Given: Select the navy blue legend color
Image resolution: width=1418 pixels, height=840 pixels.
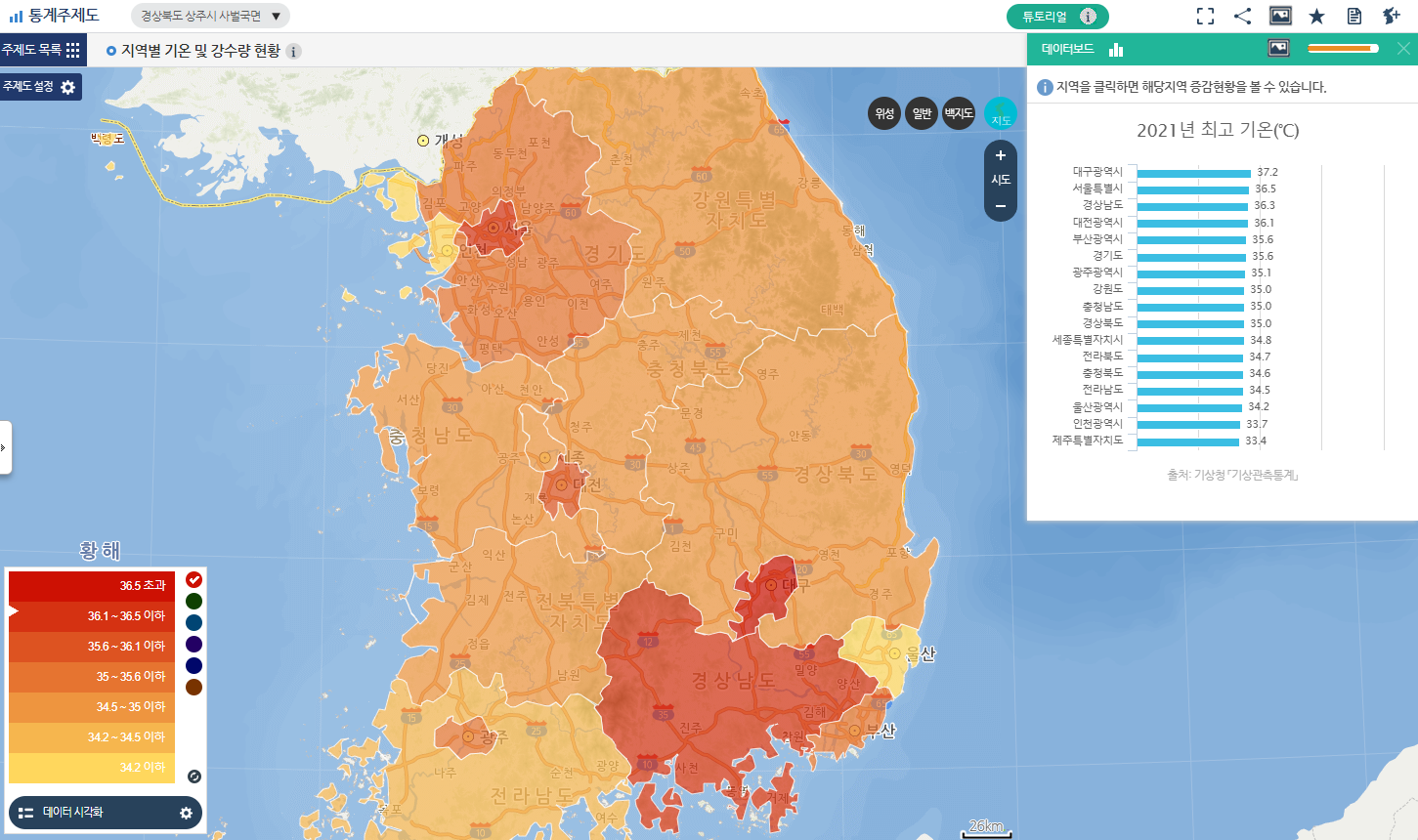Looking at the screenshot, I should 193,665.
